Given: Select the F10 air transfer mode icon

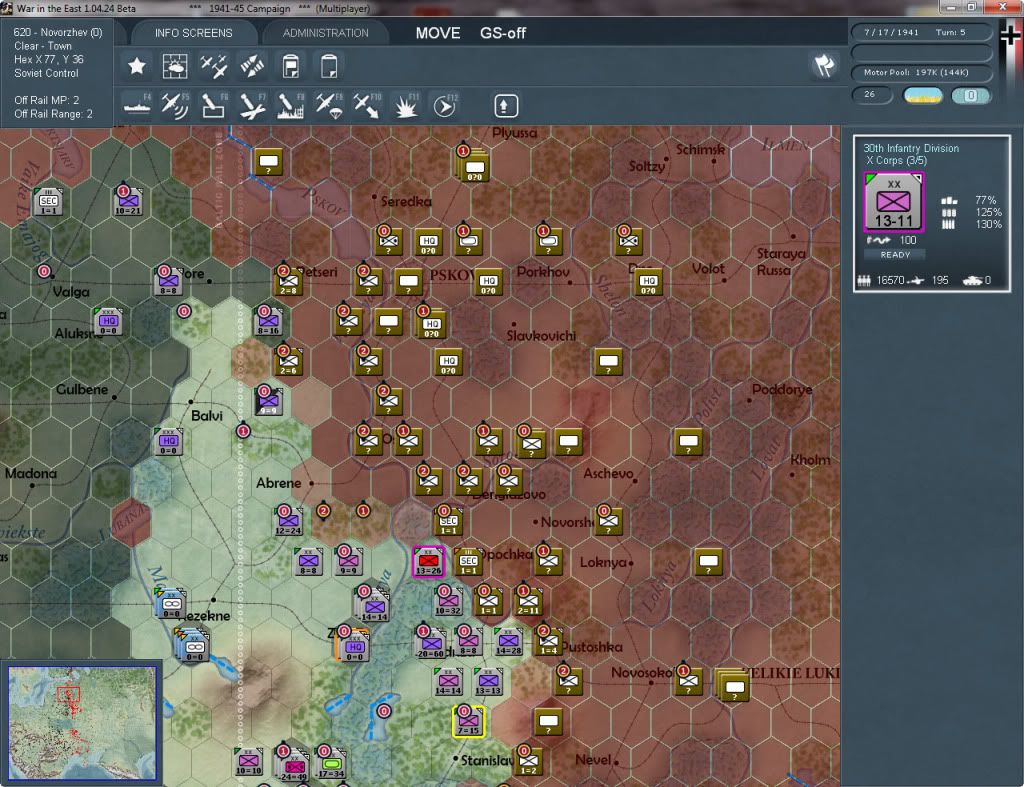Looking at the screenshot, I should pyautogui.click(x=367, y=106).
